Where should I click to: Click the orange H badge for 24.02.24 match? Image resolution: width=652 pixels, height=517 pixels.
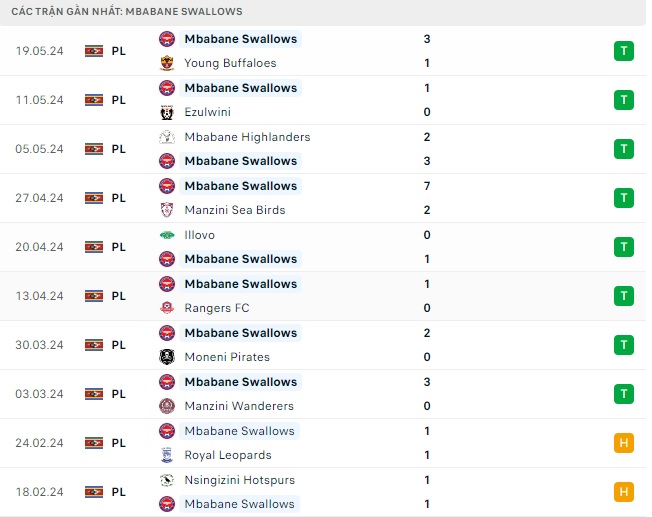coord(624,442)
